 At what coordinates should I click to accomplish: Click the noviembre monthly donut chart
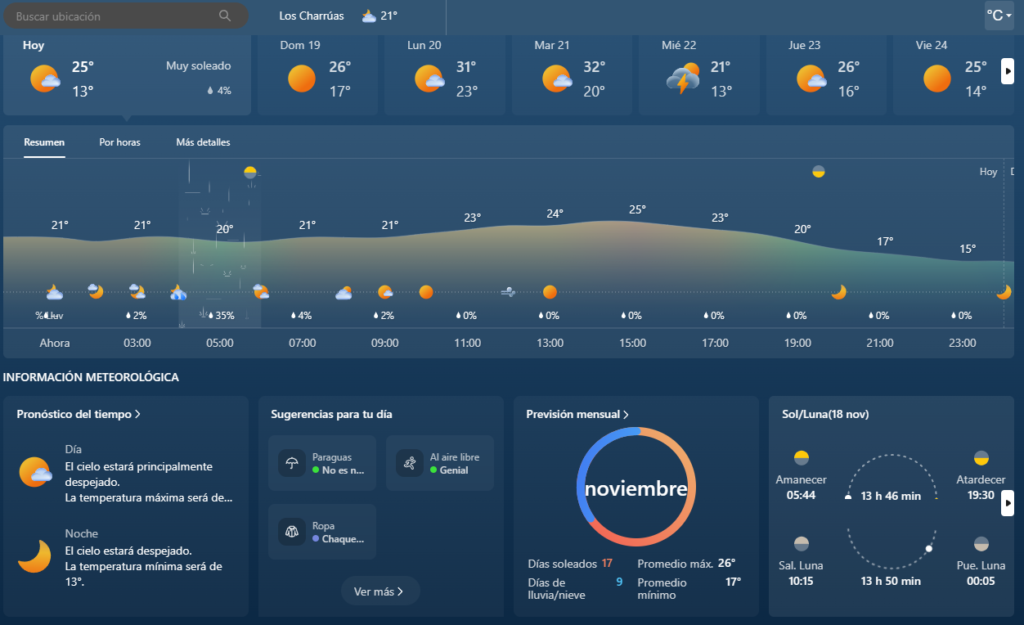coord(636,489)
